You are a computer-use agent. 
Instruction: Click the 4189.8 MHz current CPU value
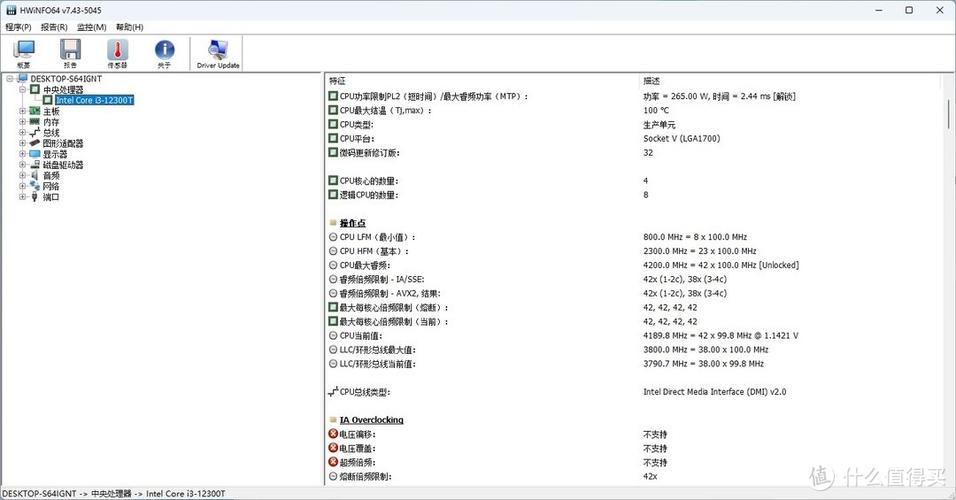[x=721, y=335]
